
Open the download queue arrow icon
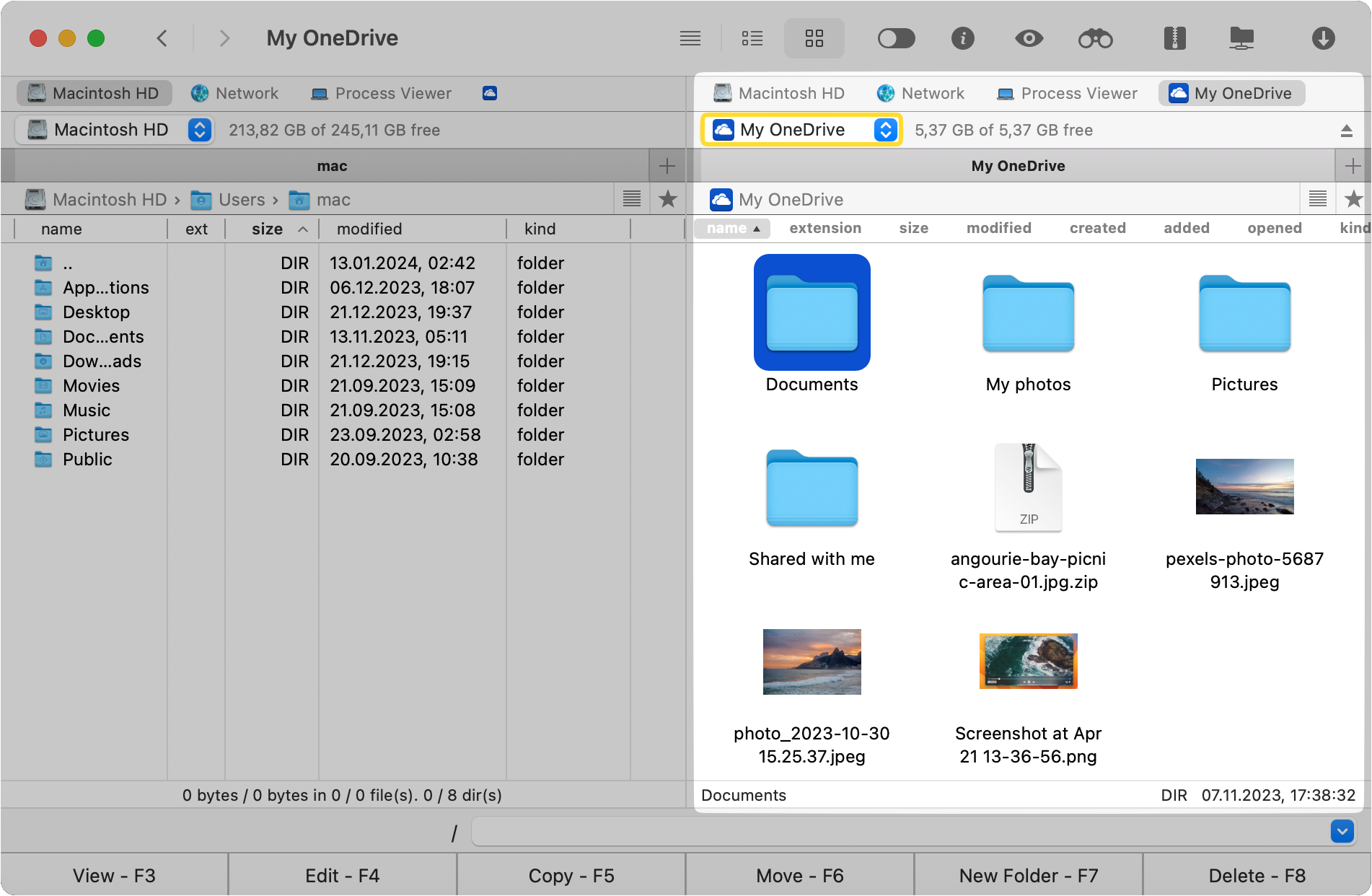1323,38
